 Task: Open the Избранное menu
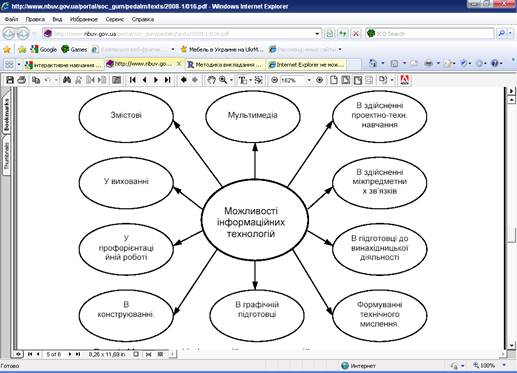coord(84,19)
